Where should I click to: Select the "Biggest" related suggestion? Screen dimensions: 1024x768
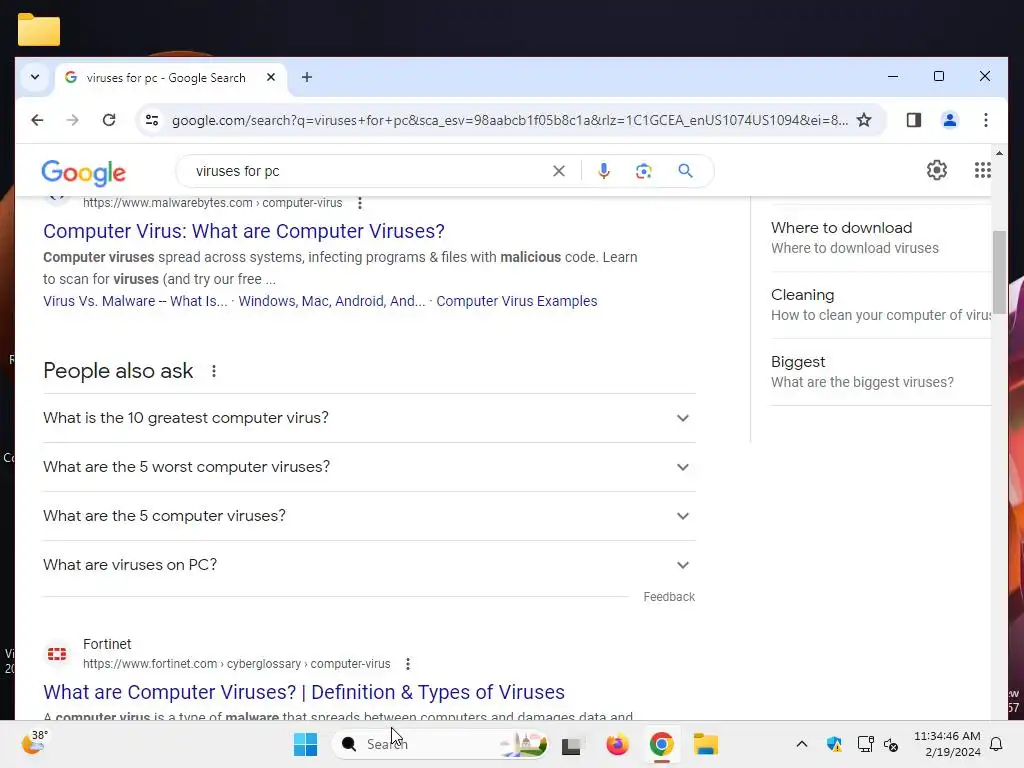pos(880,372)
